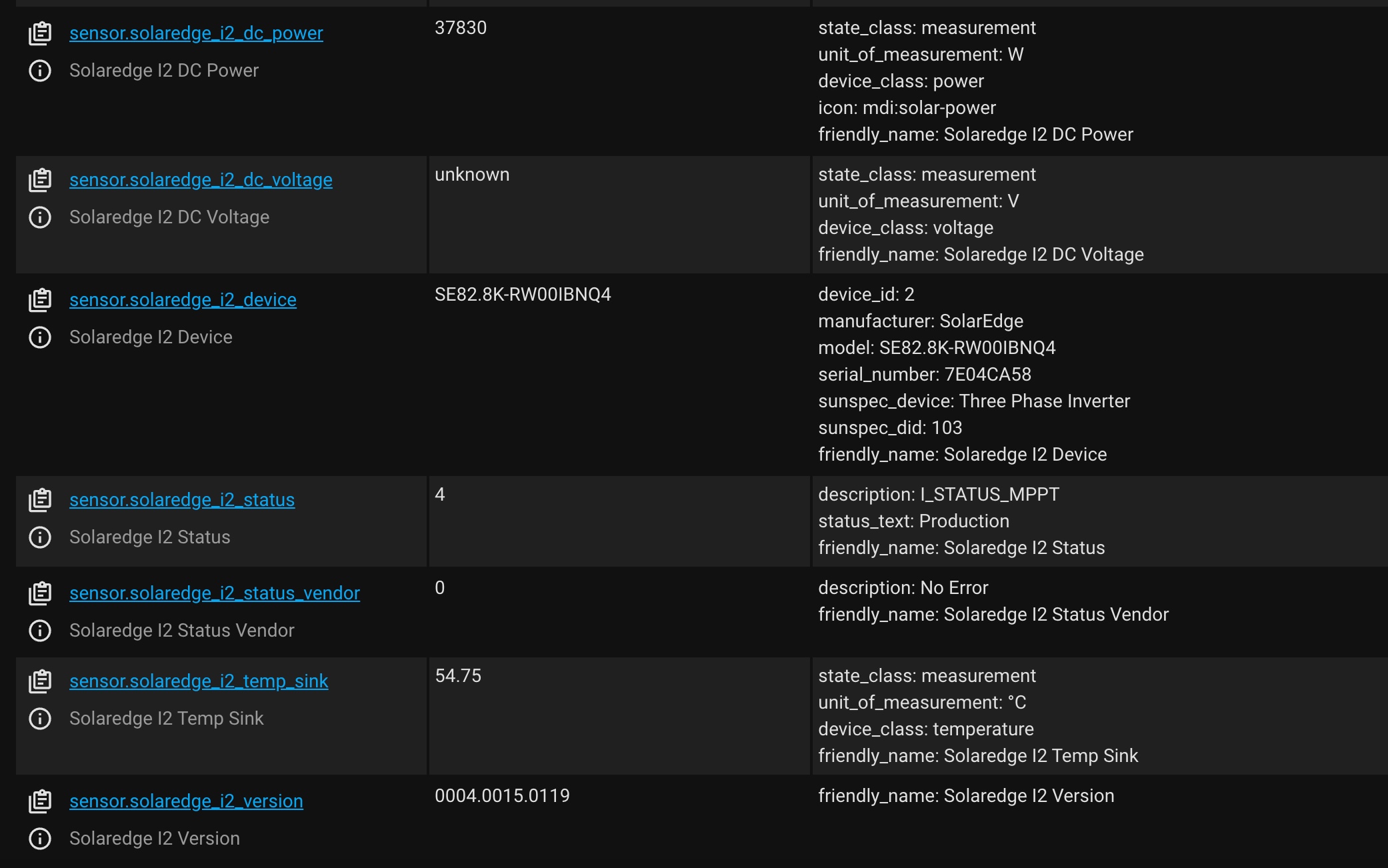The width and height of the screenshot is (1388, 868).
Task: Open the sensor.solaredge_i2_dc_power entity link
Action: (x=195, y=32)
